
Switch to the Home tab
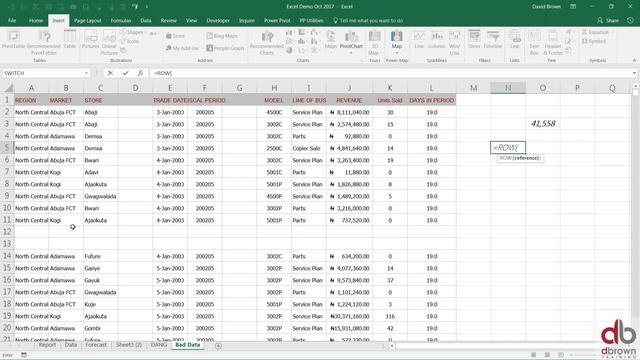[x=36, y=20]
